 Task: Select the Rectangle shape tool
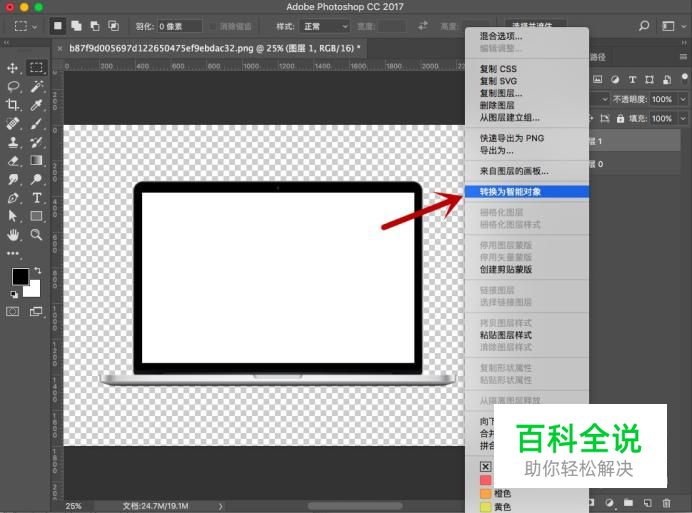tap(36, 216)
